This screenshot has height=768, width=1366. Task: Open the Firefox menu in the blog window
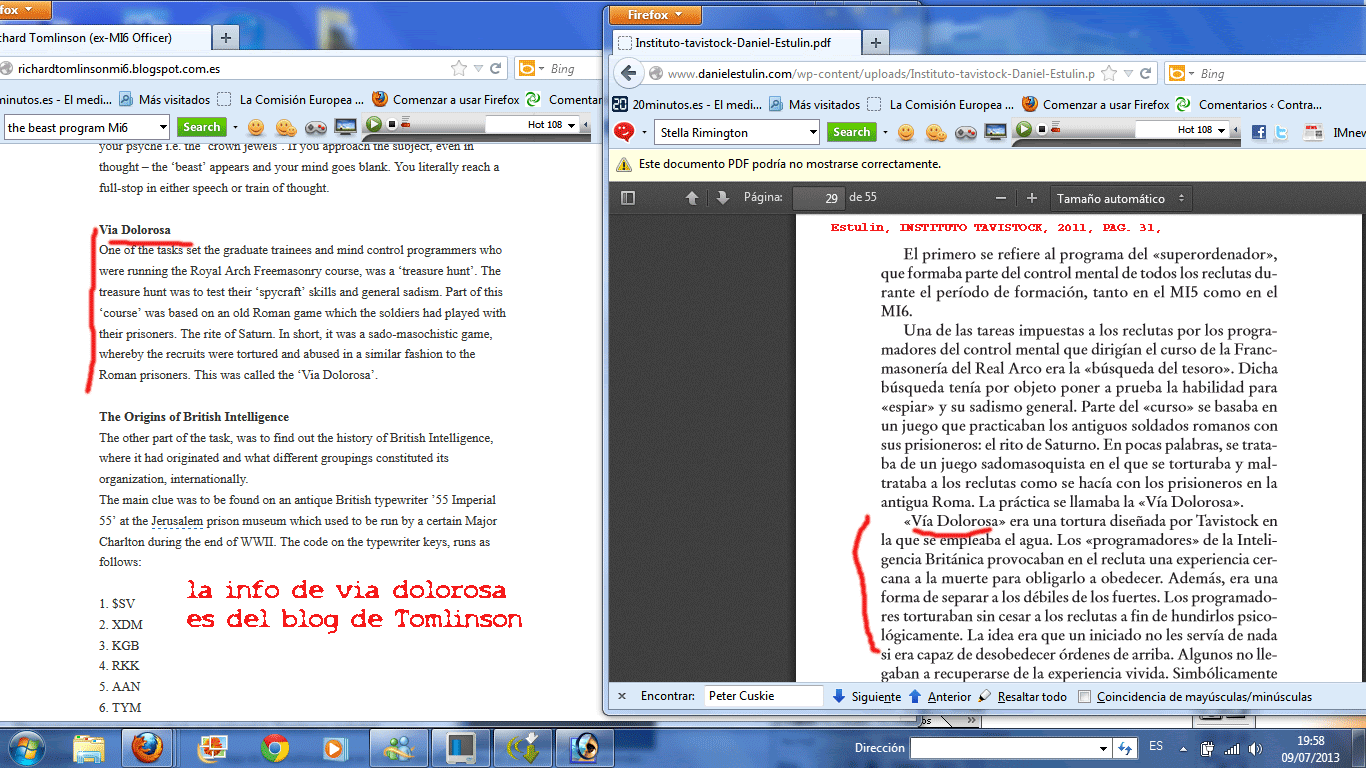(x=24, y=10)
